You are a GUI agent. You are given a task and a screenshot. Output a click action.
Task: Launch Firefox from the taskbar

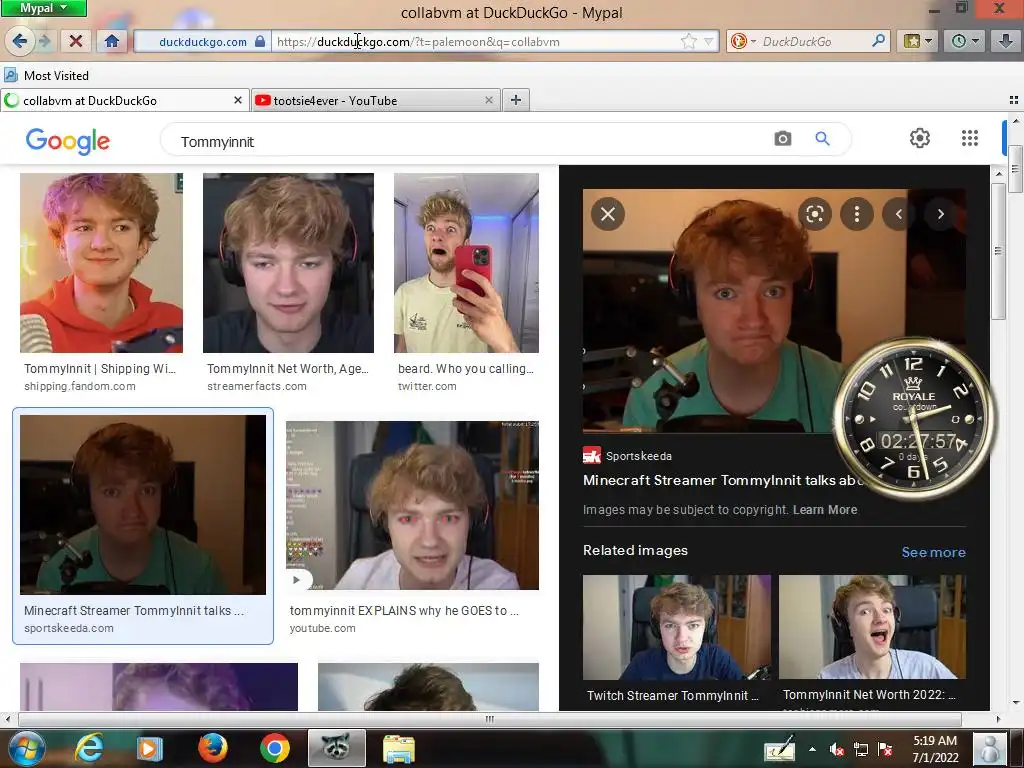tap(212, 748)
